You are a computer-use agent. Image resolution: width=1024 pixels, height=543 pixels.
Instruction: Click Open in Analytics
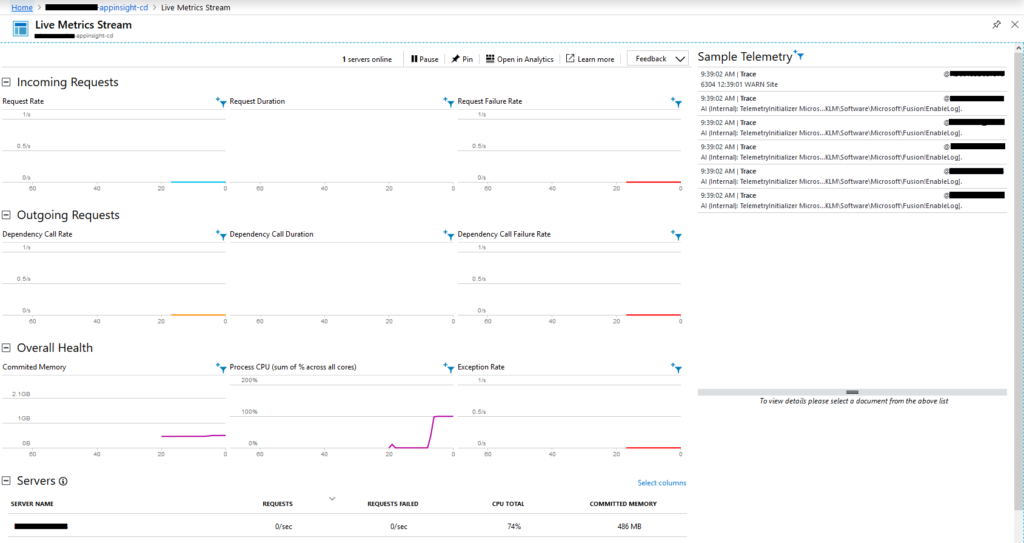pos(520,59)
